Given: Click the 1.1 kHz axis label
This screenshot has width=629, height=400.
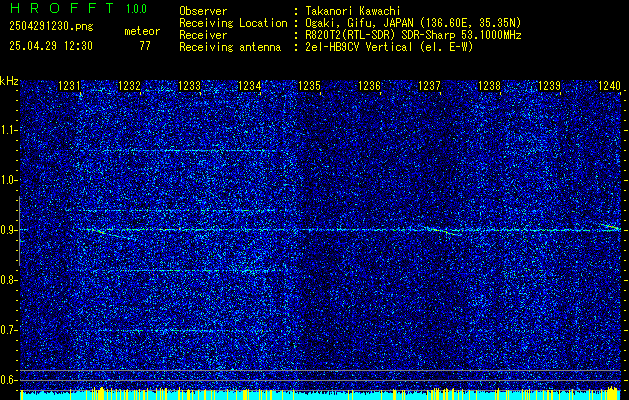Looking at the screenshot, I should 8,130.
